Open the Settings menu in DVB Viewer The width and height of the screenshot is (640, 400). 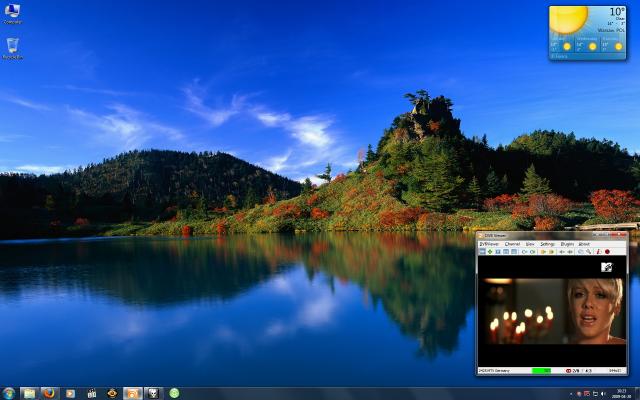(547, 244)
